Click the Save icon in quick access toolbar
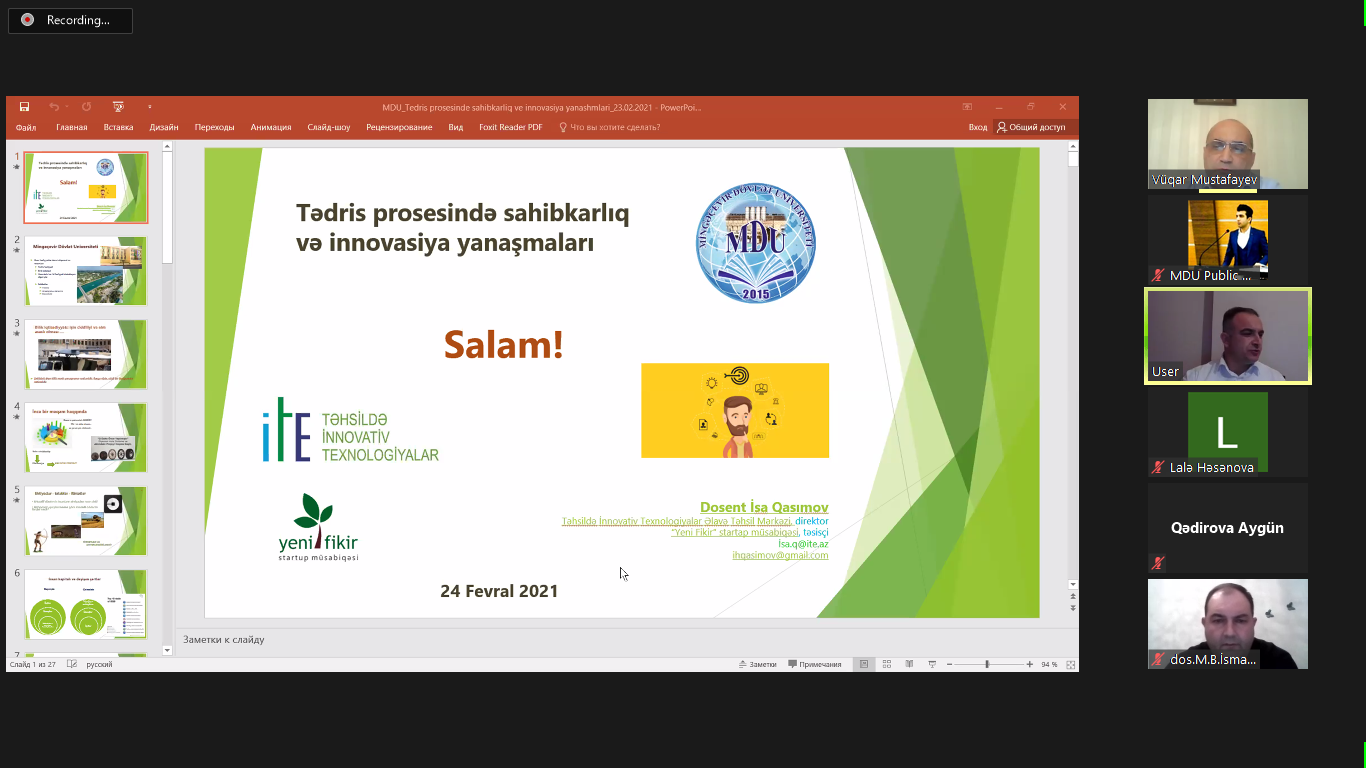1366x768 pixels. click(24, 107)
